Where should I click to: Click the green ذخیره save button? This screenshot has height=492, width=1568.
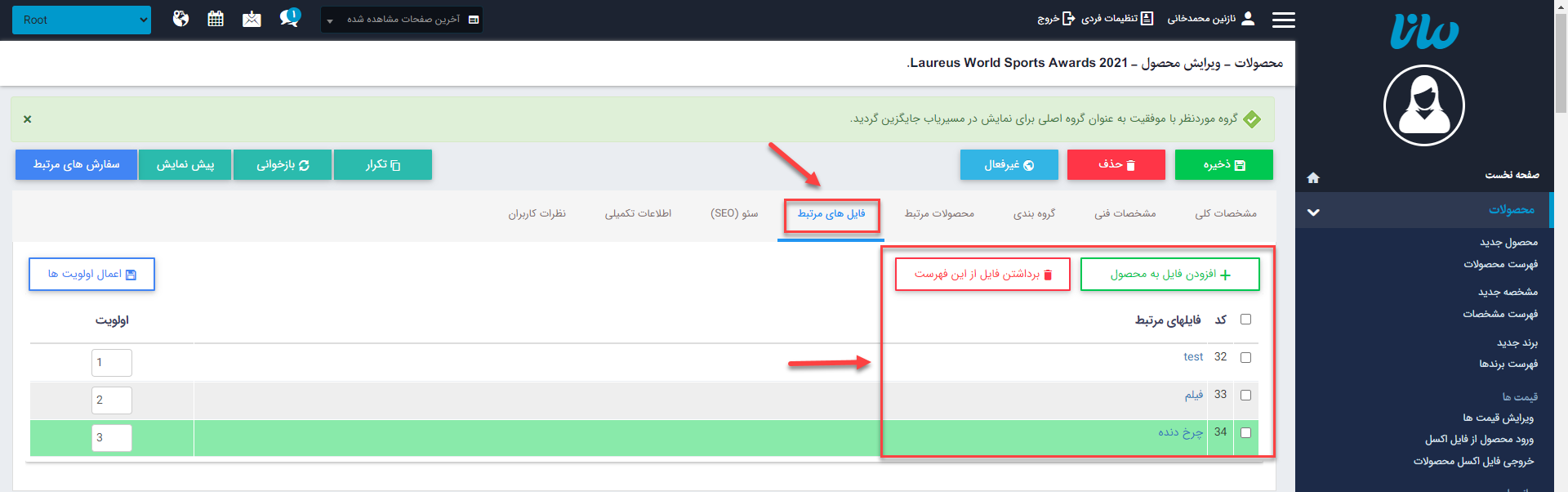point(1224,164)
